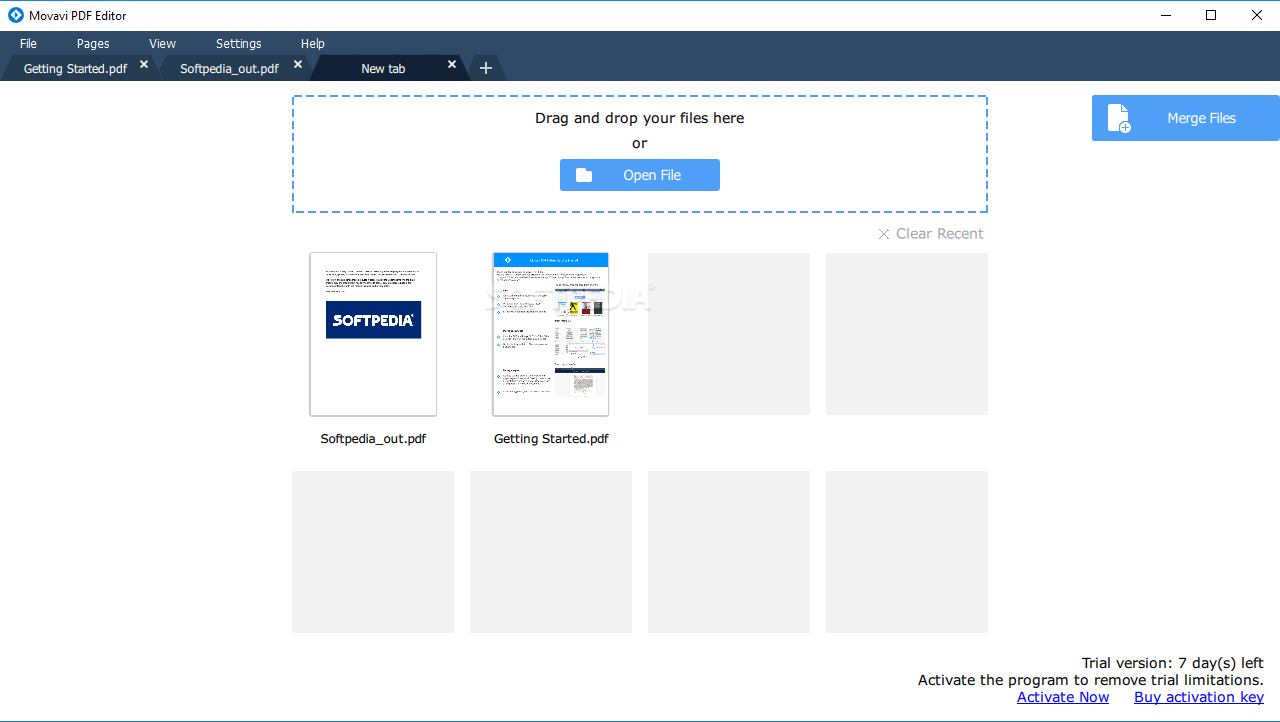The width and height of the screenshot is (1280, 722).
Task: Show the Help menu
Action: click(313, 44)
